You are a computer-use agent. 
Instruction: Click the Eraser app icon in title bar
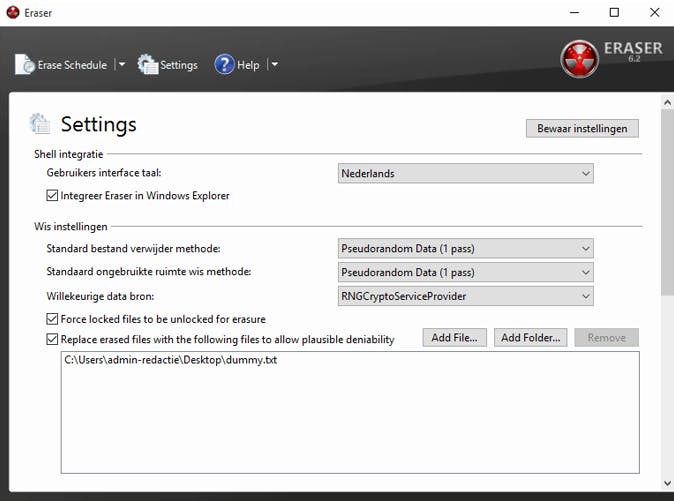click(13, 12)
